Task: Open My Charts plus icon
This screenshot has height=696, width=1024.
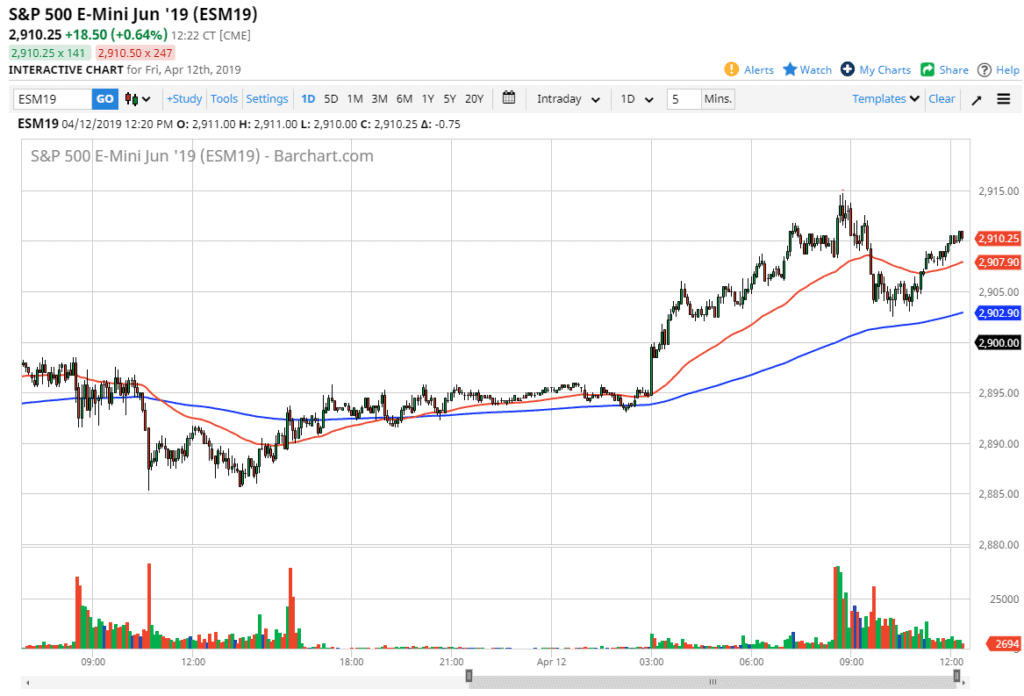Action: click(847, 70)
